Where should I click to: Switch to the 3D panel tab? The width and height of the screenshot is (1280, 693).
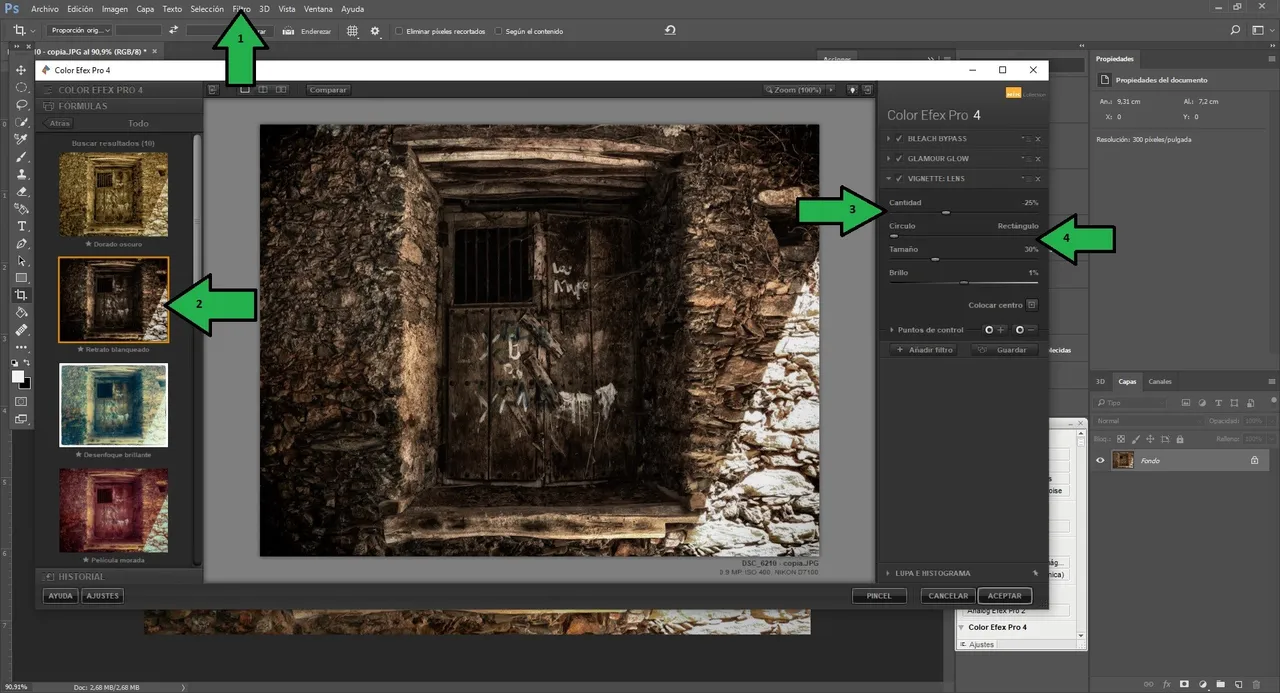tap(1100, 382)
